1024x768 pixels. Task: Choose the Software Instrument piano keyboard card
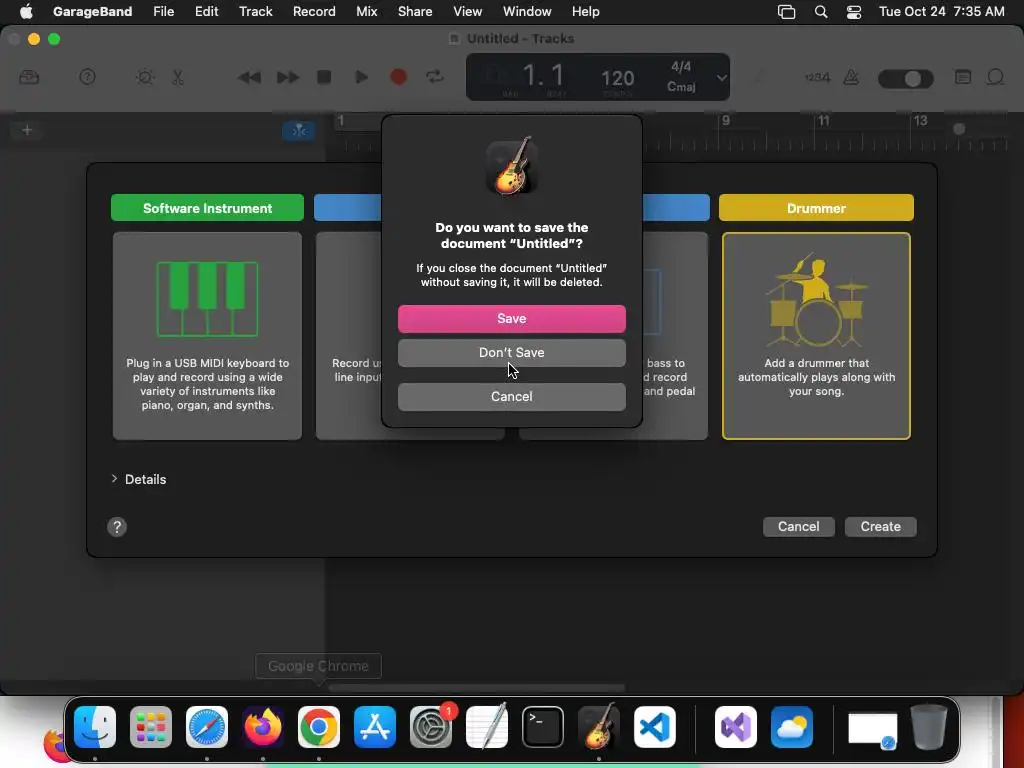pos(207,336)
